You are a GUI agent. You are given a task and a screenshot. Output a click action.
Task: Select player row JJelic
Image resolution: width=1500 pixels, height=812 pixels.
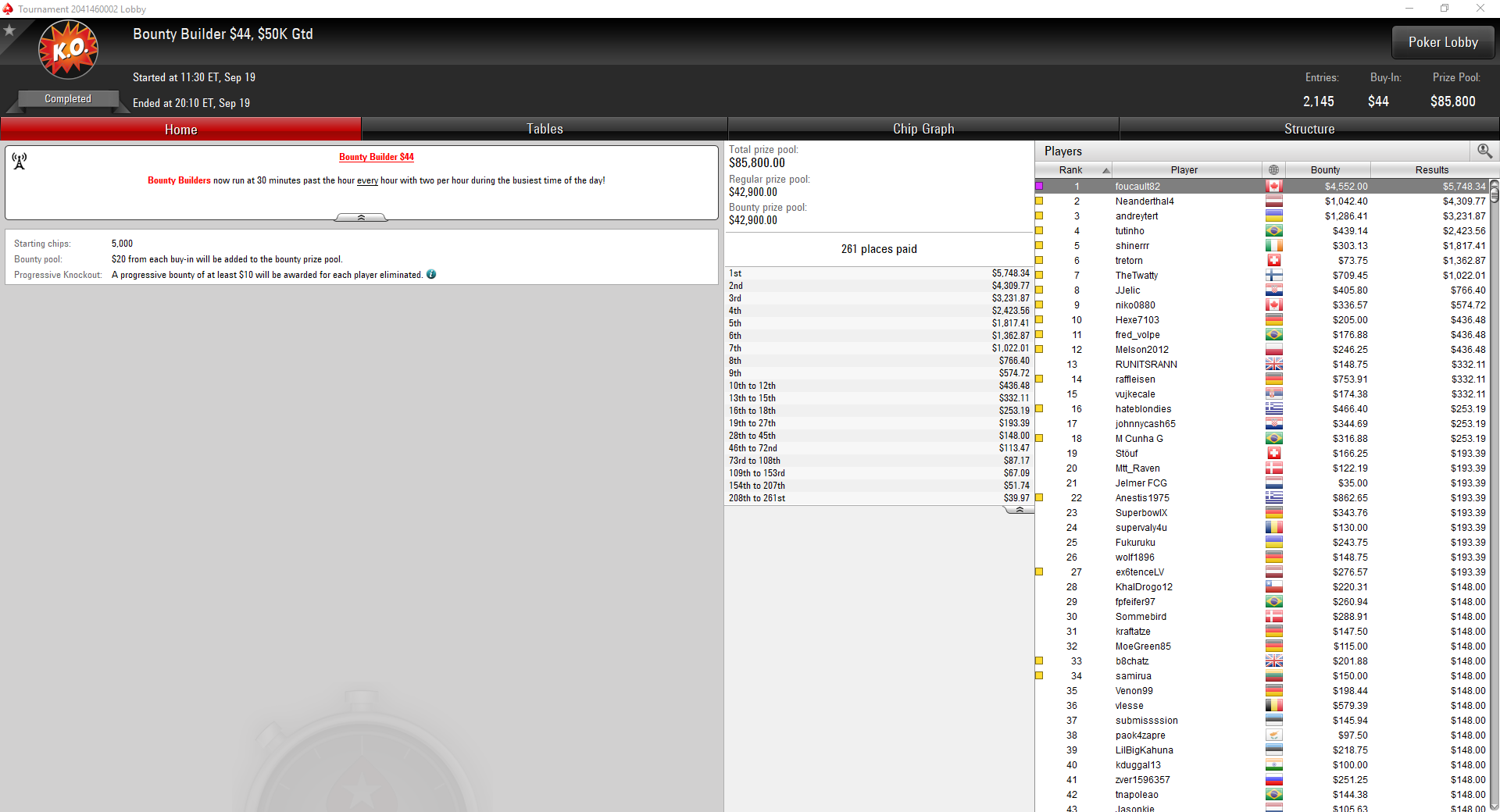pyautogui.click(x=1262, y=290)
